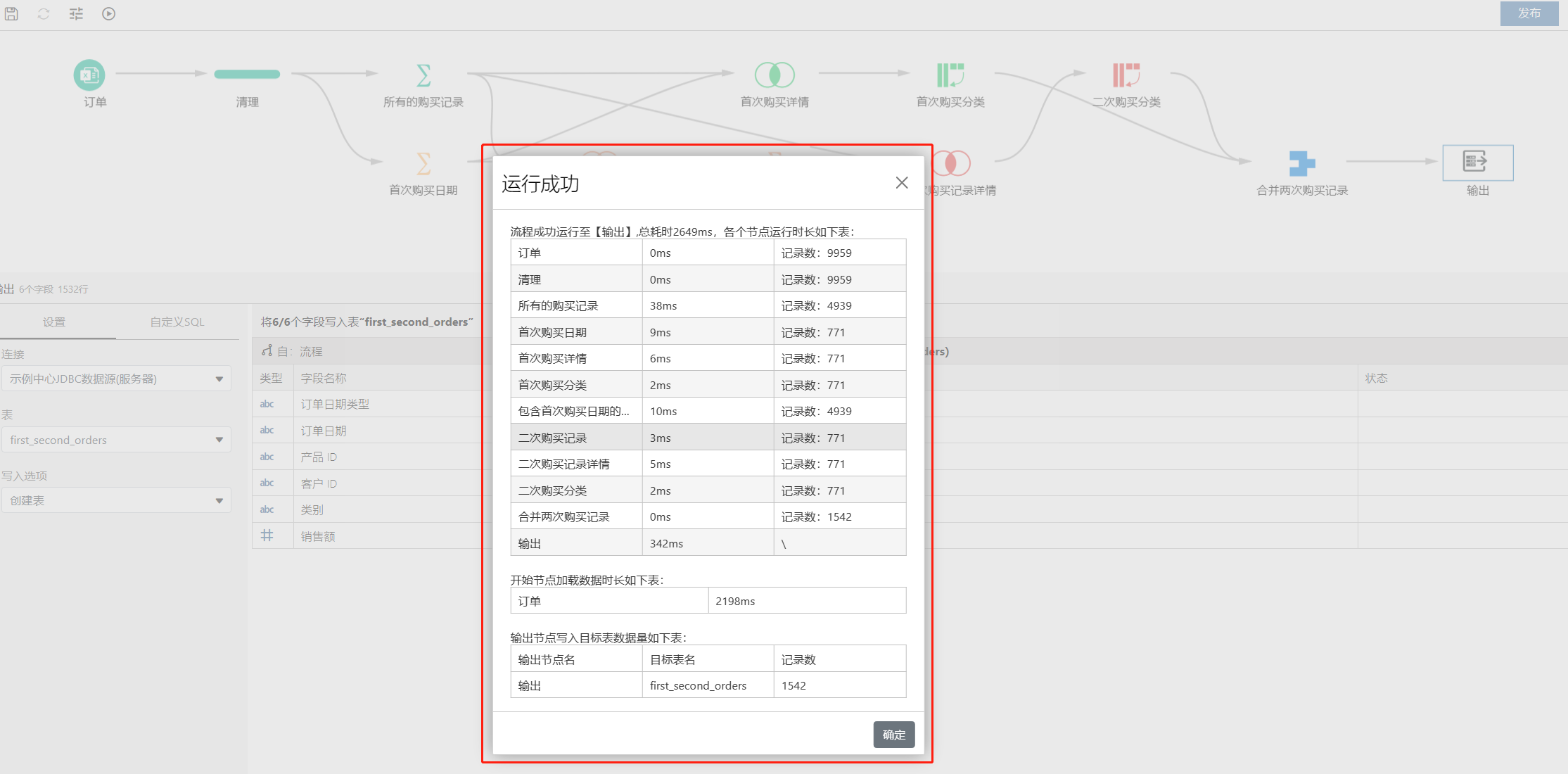Screen dimensions: 1568x774
Task: Click the flow branch icon beside 自: 流程
Action: (x=267, y=350)
